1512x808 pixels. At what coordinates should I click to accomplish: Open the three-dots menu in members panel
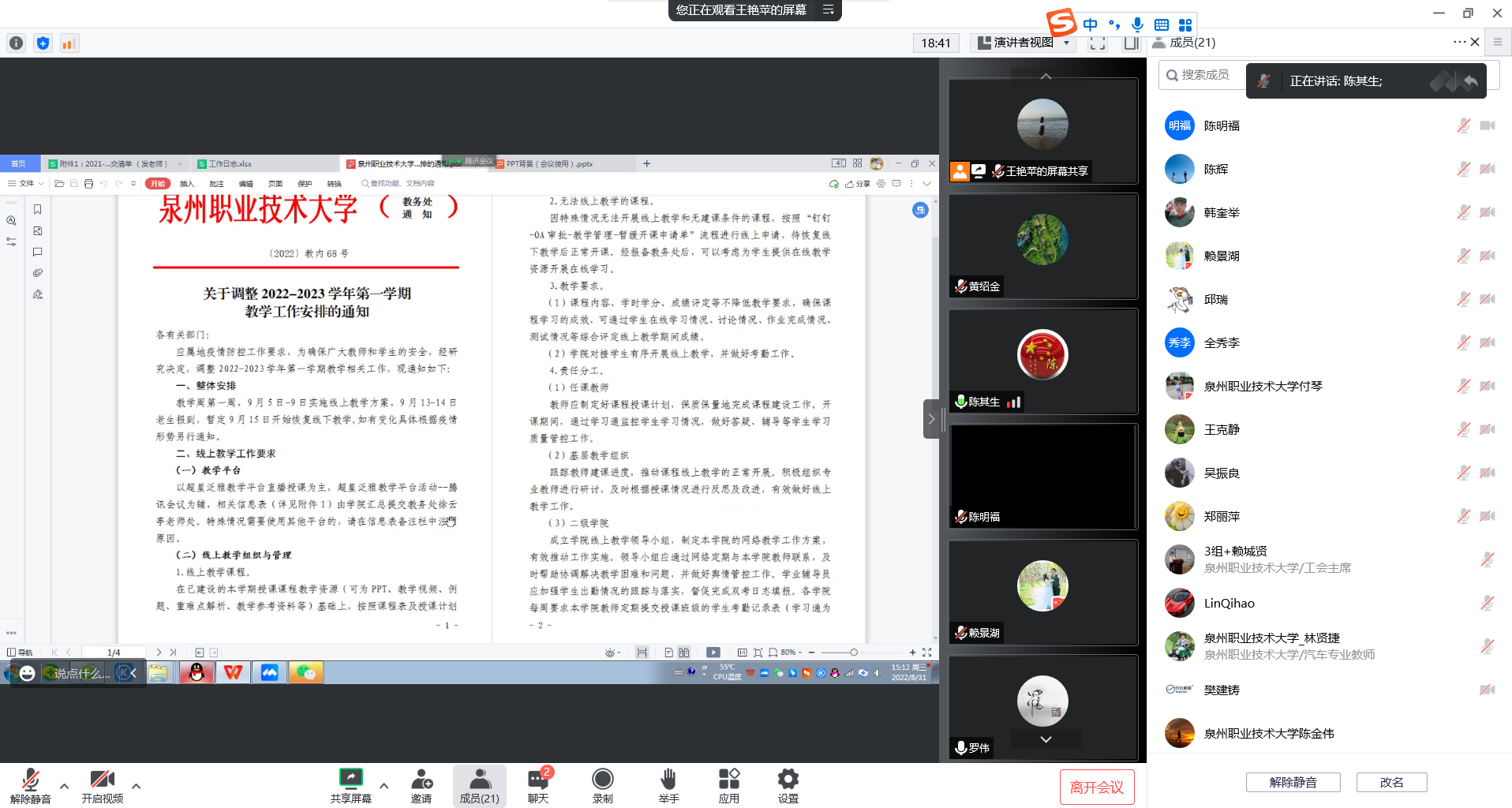(x=1458, y=42)
